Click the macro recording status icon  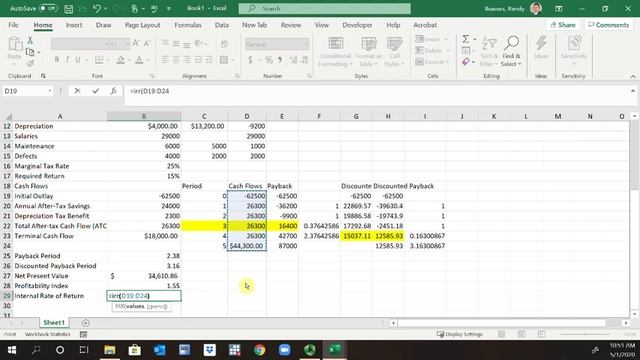click(83, 334)
